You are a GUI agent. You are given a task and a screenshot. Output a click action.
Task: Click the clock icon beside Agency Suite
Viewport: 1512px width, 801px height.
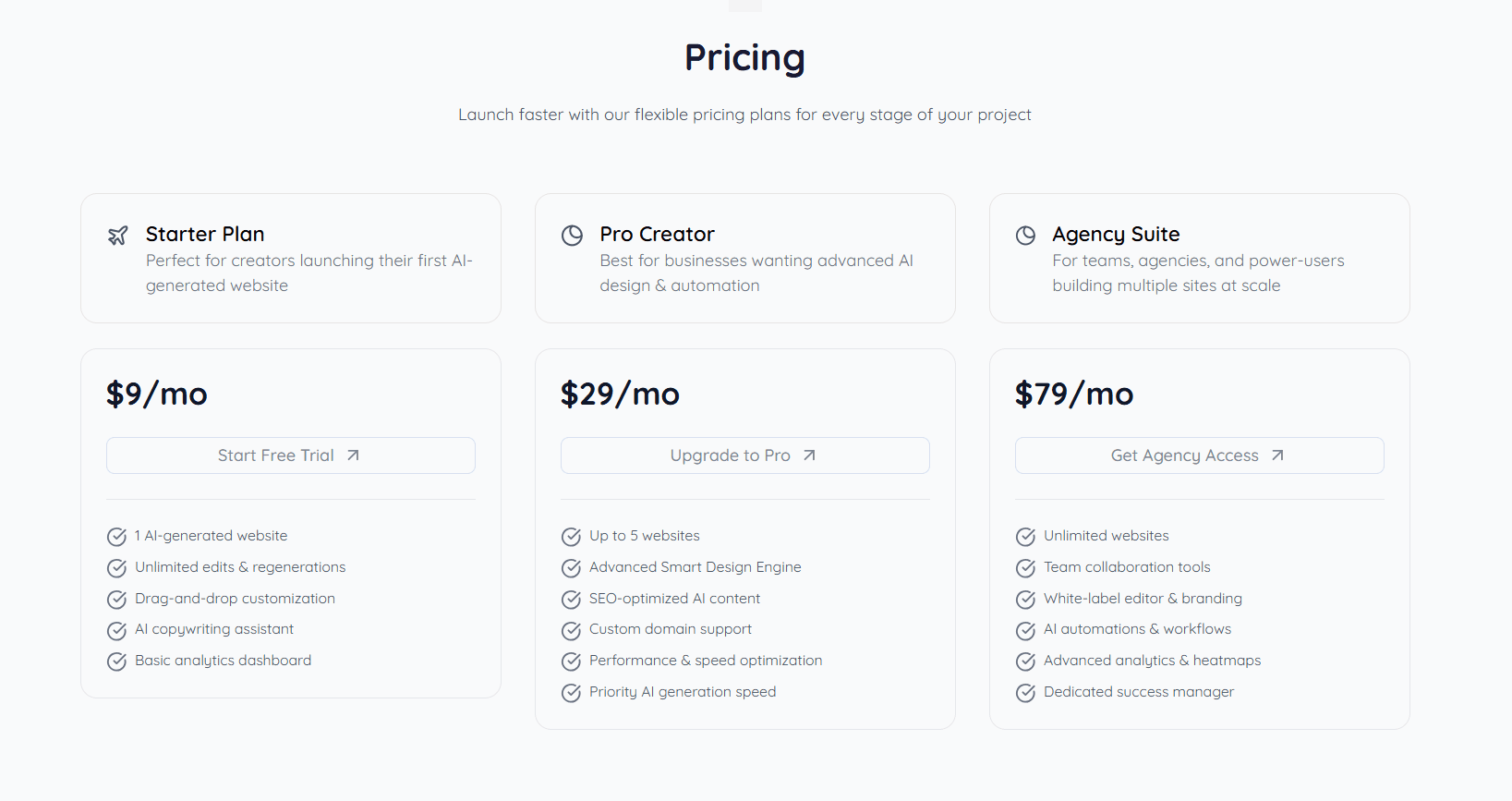click(x=1026, y=236)
